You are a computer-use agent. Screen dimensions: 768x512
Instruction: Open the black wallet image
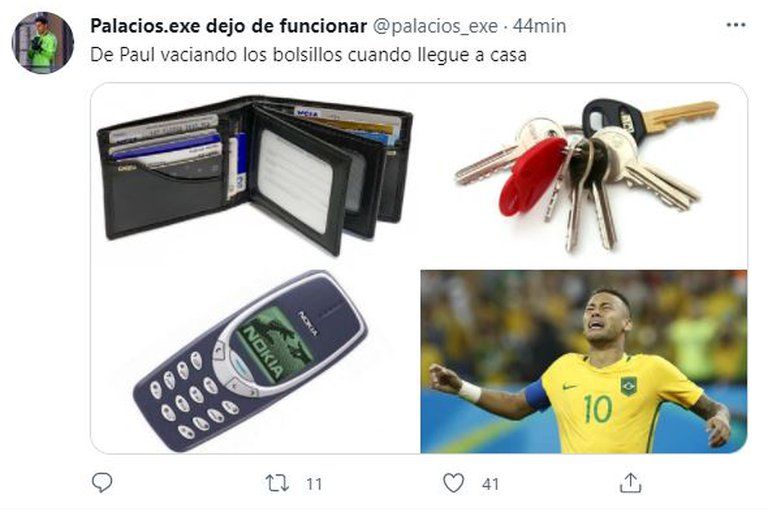pyautogui.click(x=255, y=175)
